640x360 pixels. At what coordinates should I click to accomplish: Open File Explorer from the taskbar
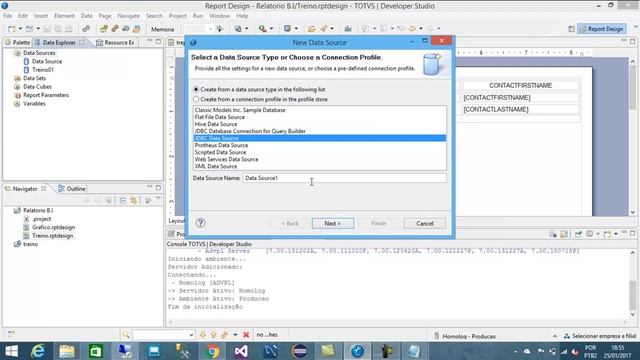[x=67, y=351]
